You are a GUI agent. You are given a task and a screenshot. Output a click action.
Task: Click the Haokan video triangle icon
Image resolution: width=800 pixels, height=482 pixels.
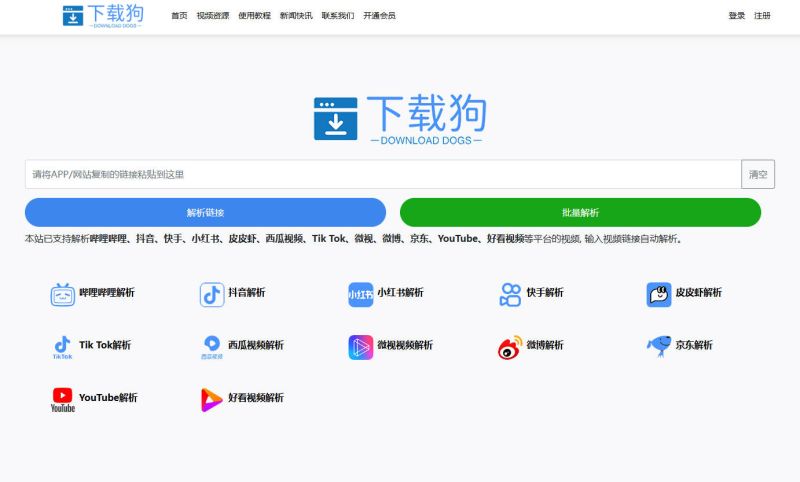212,400
